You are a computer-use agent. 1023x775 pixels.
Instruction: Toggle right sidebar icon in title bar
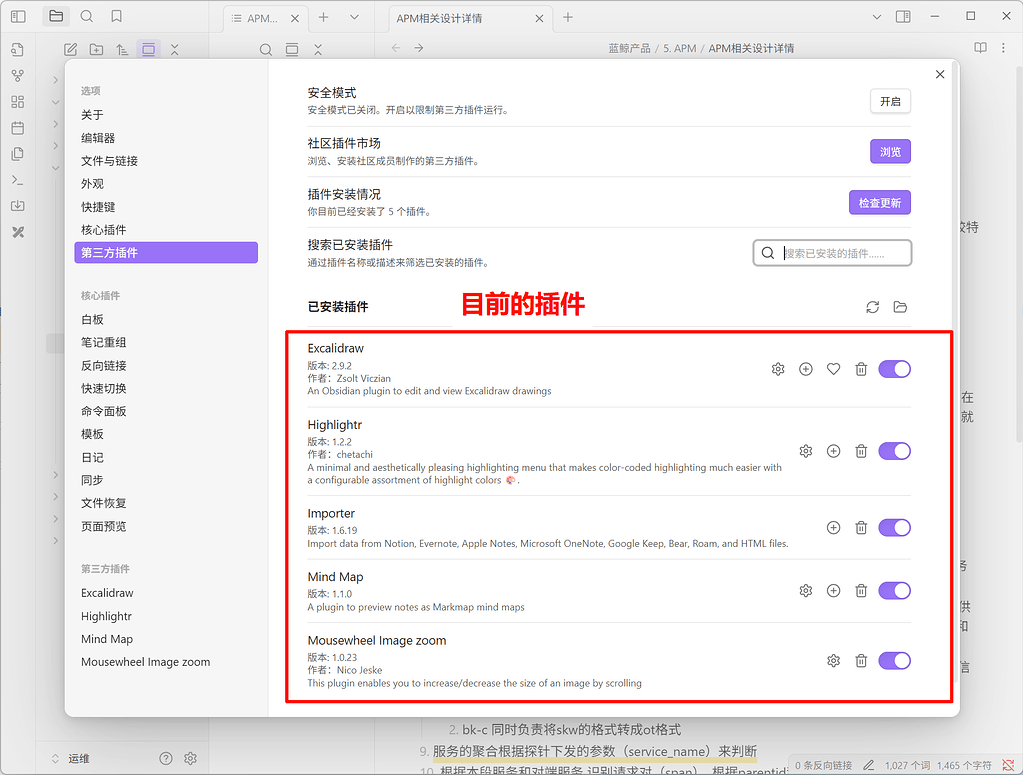[x=903, y=16]
